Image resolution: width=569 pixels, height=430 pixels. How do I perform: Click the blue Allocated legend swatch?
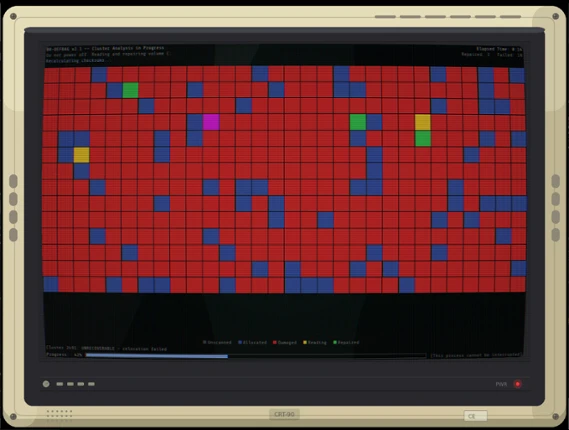(240, 342)
